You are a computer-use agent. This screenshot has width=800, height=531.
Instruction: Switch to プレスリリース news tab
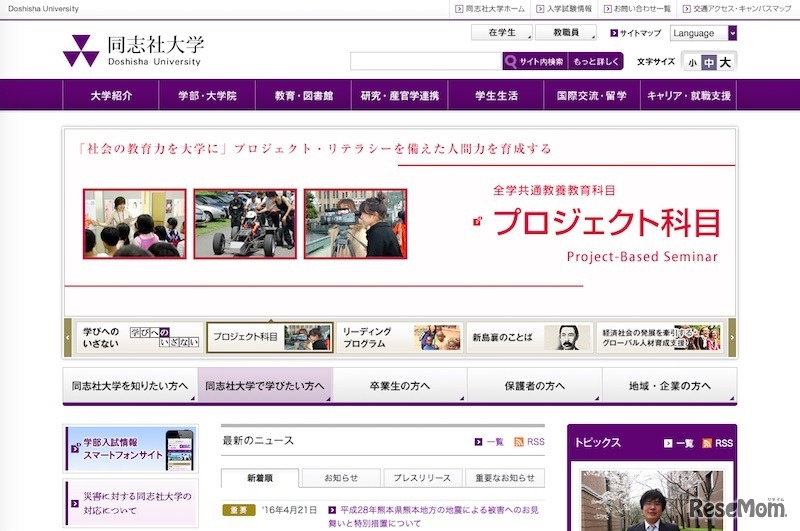point(422,478)
